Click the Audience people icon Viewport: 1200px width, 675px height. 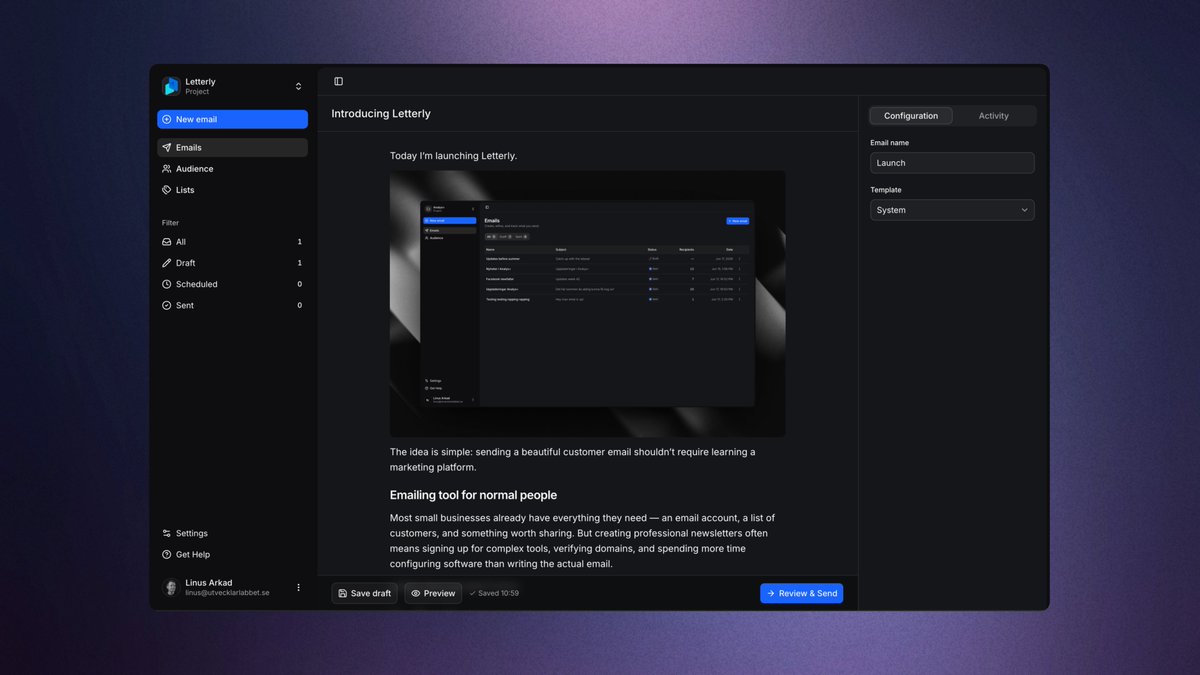pos(167,169)
